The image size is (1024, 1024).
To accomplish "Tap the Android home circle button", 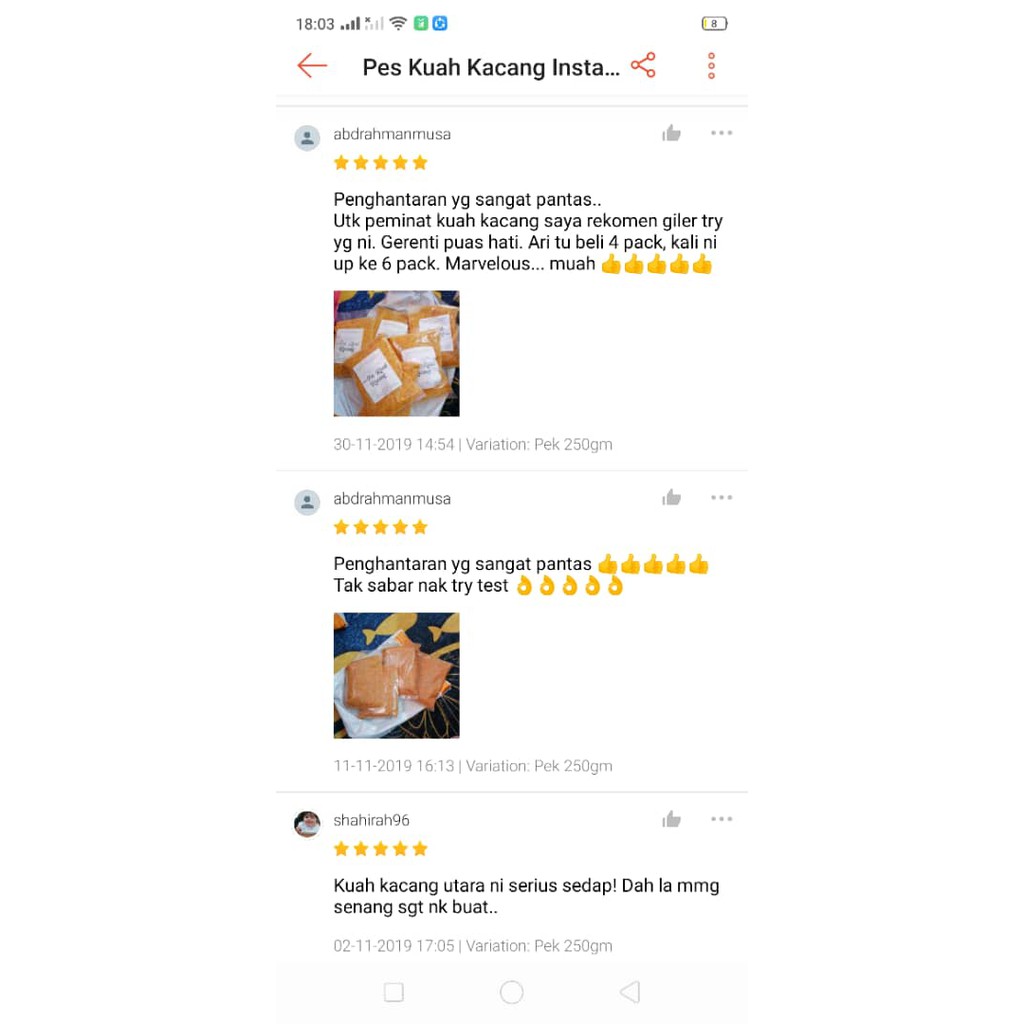I will pos(511,992).
